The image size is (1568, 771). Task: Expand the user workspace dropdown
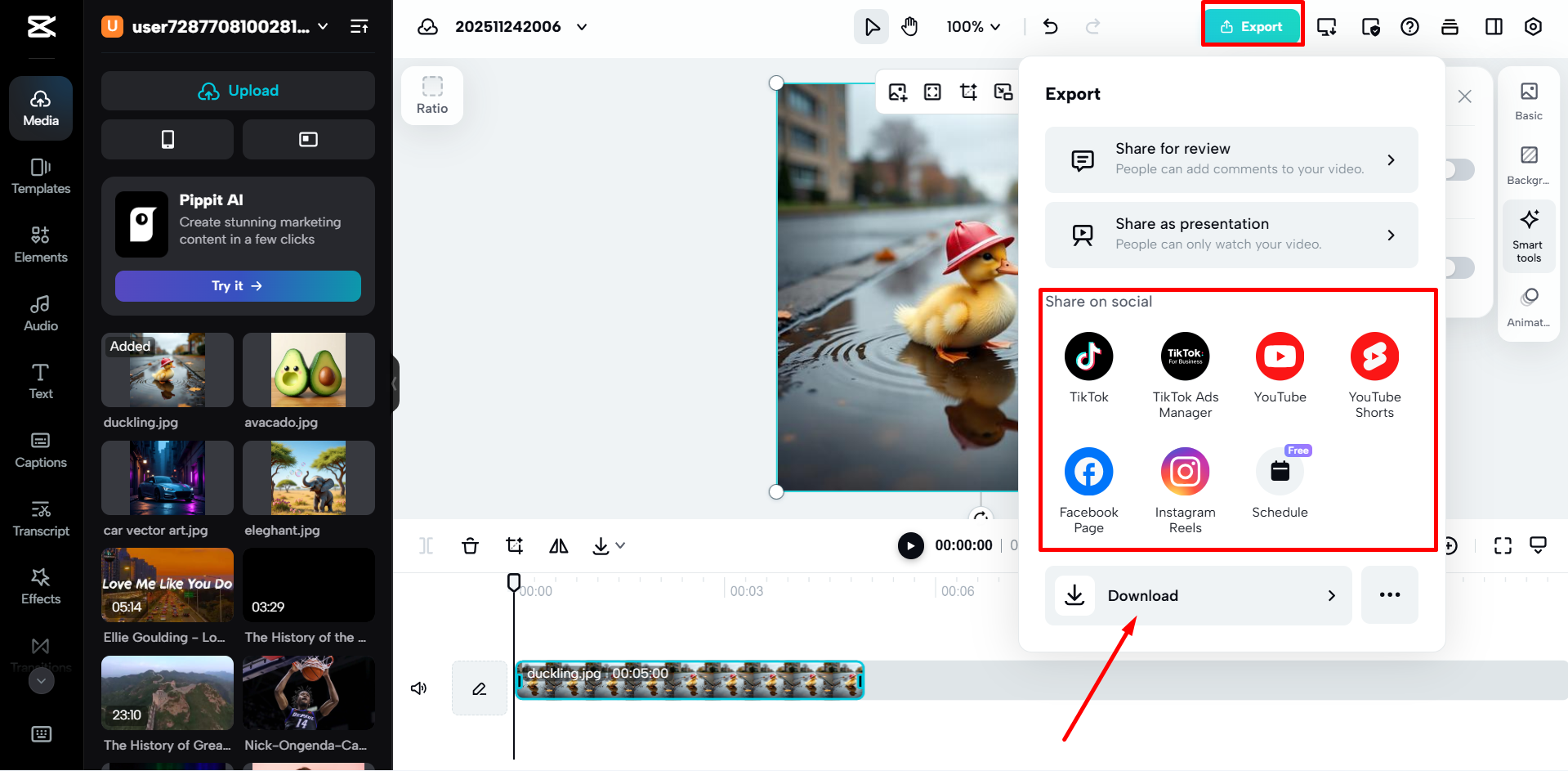click(324, 26)
